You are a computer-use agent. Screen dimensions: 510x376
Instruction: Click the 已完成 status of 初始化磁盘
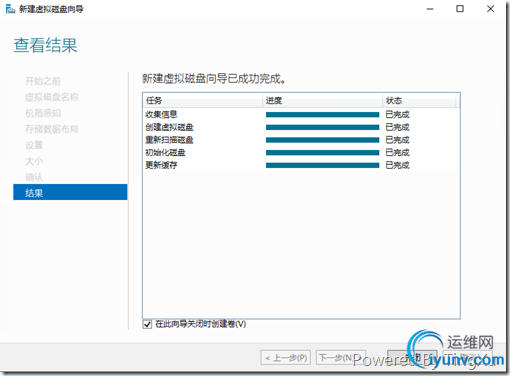pyautogui.click(x=397, y=153)
